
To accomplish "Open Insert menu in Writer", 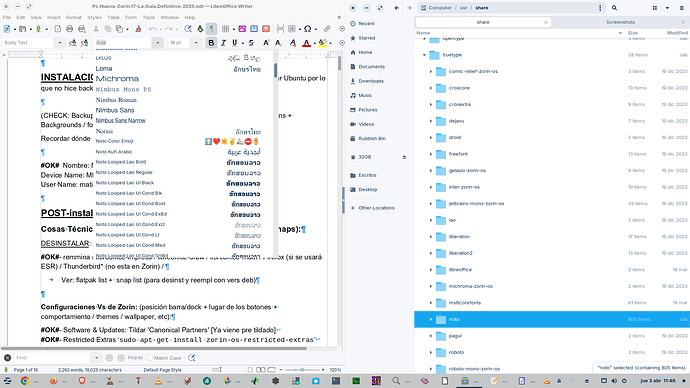I will pyautogui.click(x=54, y=17).
